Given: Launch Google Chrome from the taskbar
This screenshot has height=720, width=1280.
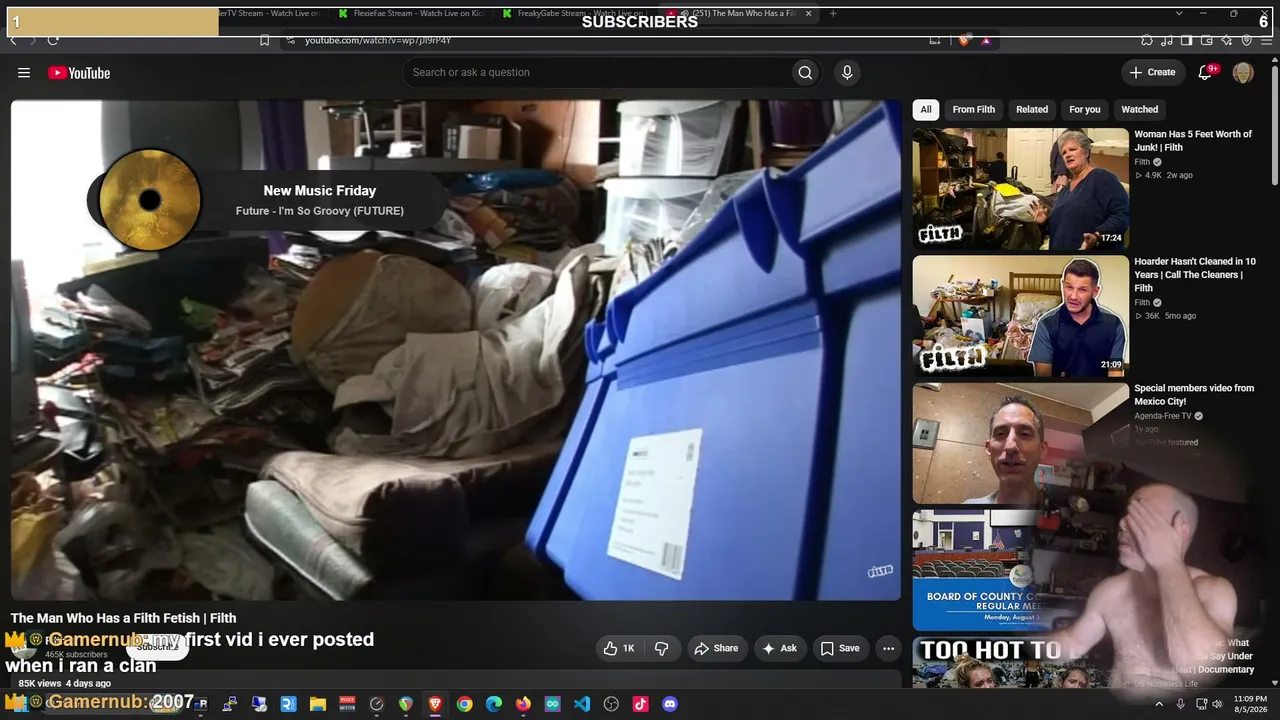Looking at the screenshot, I should [x=464, y=704].
